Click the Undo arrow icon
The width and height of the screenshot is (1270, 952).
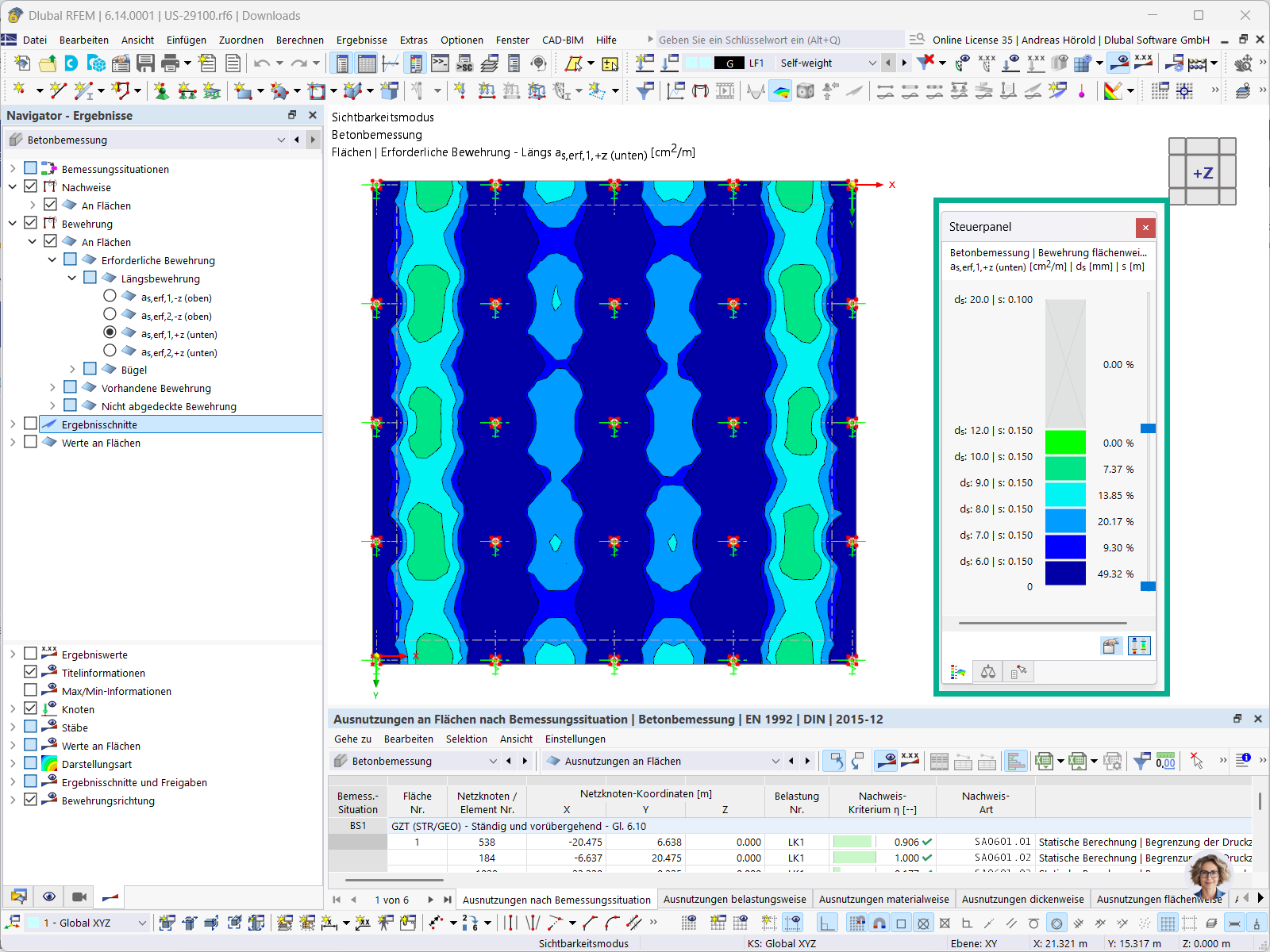coord(261,63)
